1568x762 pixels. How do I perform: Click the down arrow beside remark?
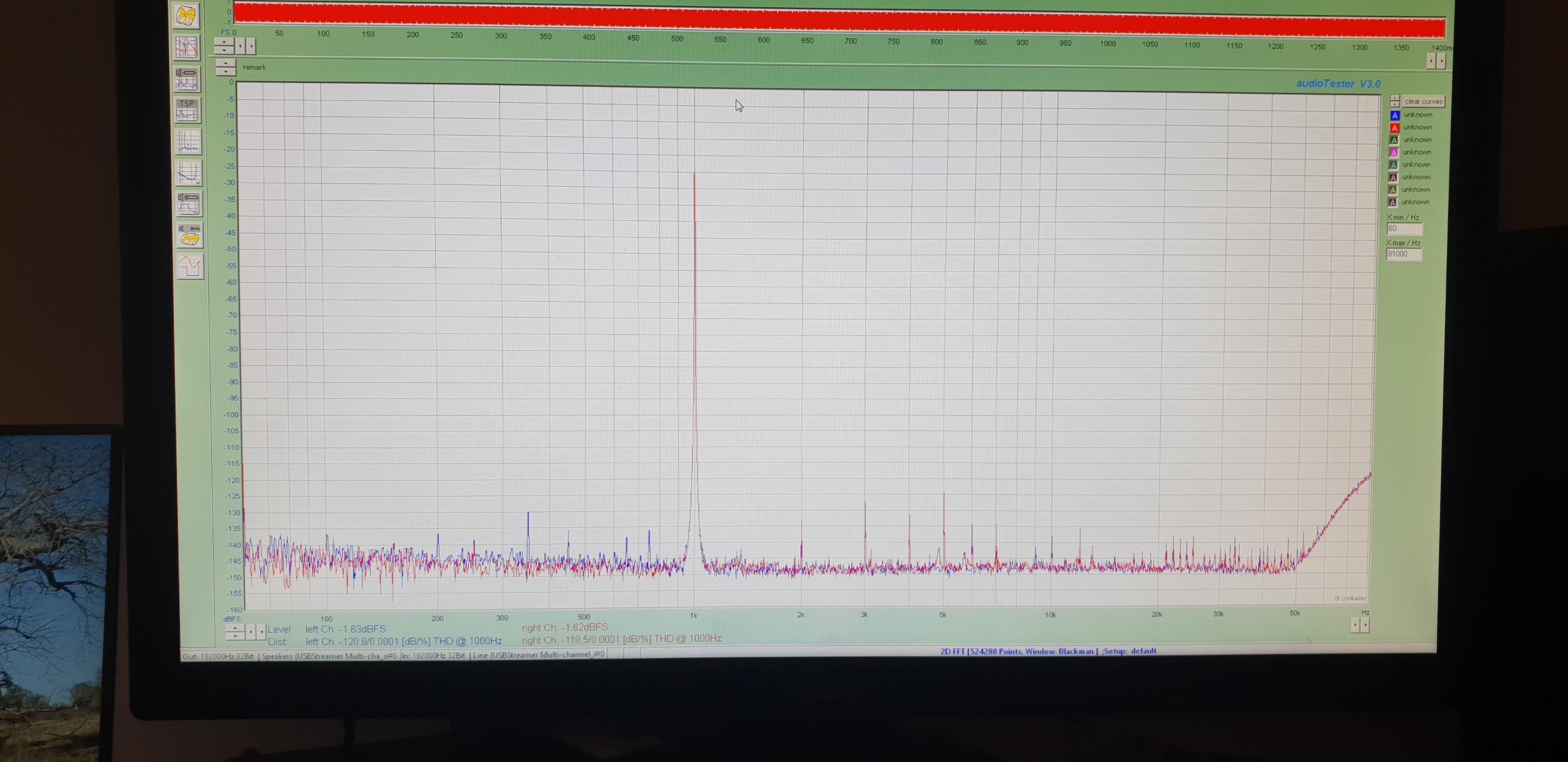coord(226,71)
